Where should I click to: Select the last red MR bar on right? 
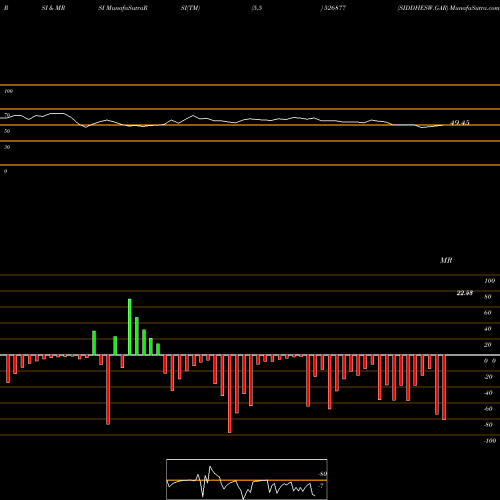pos(444,388)
